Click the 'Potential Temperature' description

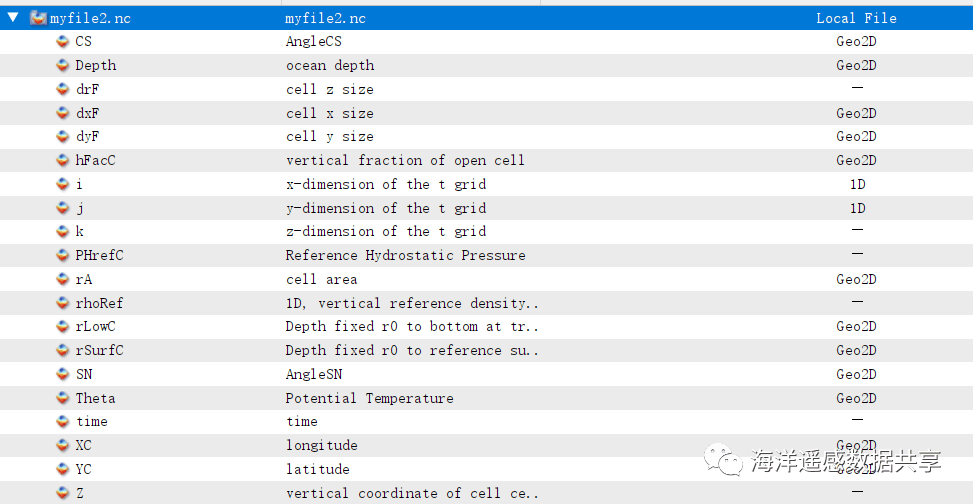pos(369,398)
